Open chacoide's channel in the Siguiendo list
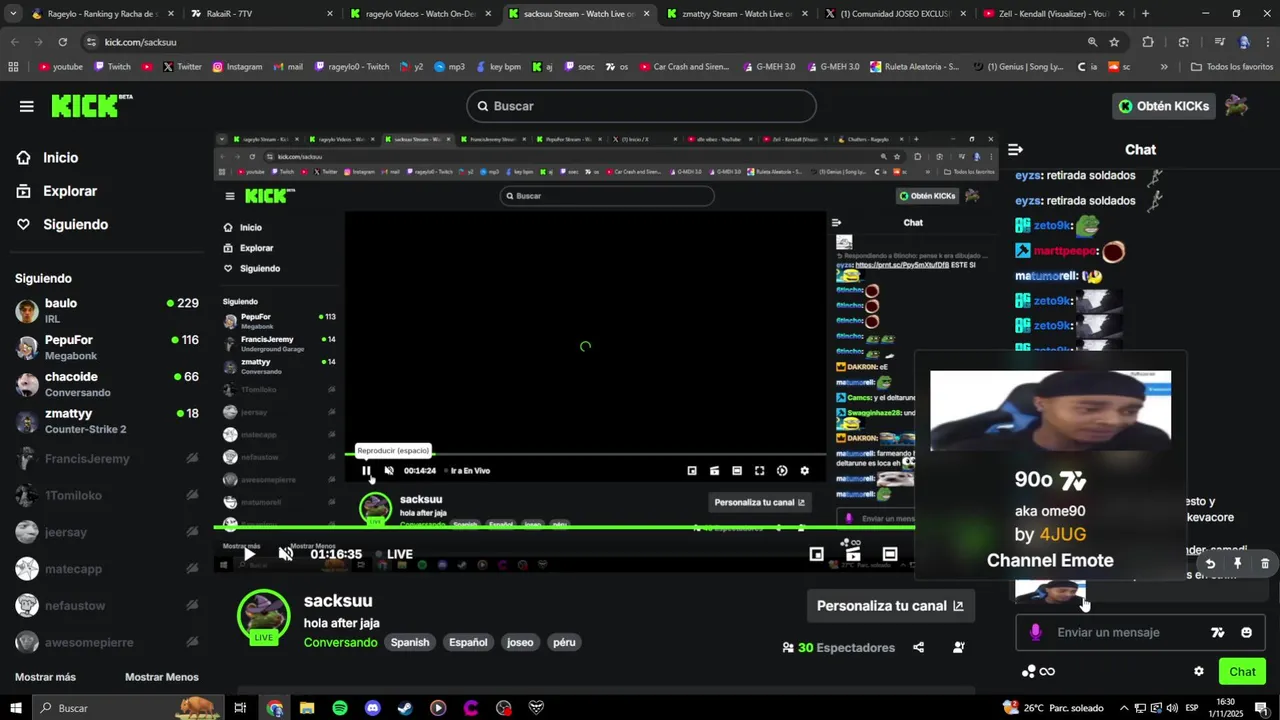The image size is (1280, 720). 107,384
